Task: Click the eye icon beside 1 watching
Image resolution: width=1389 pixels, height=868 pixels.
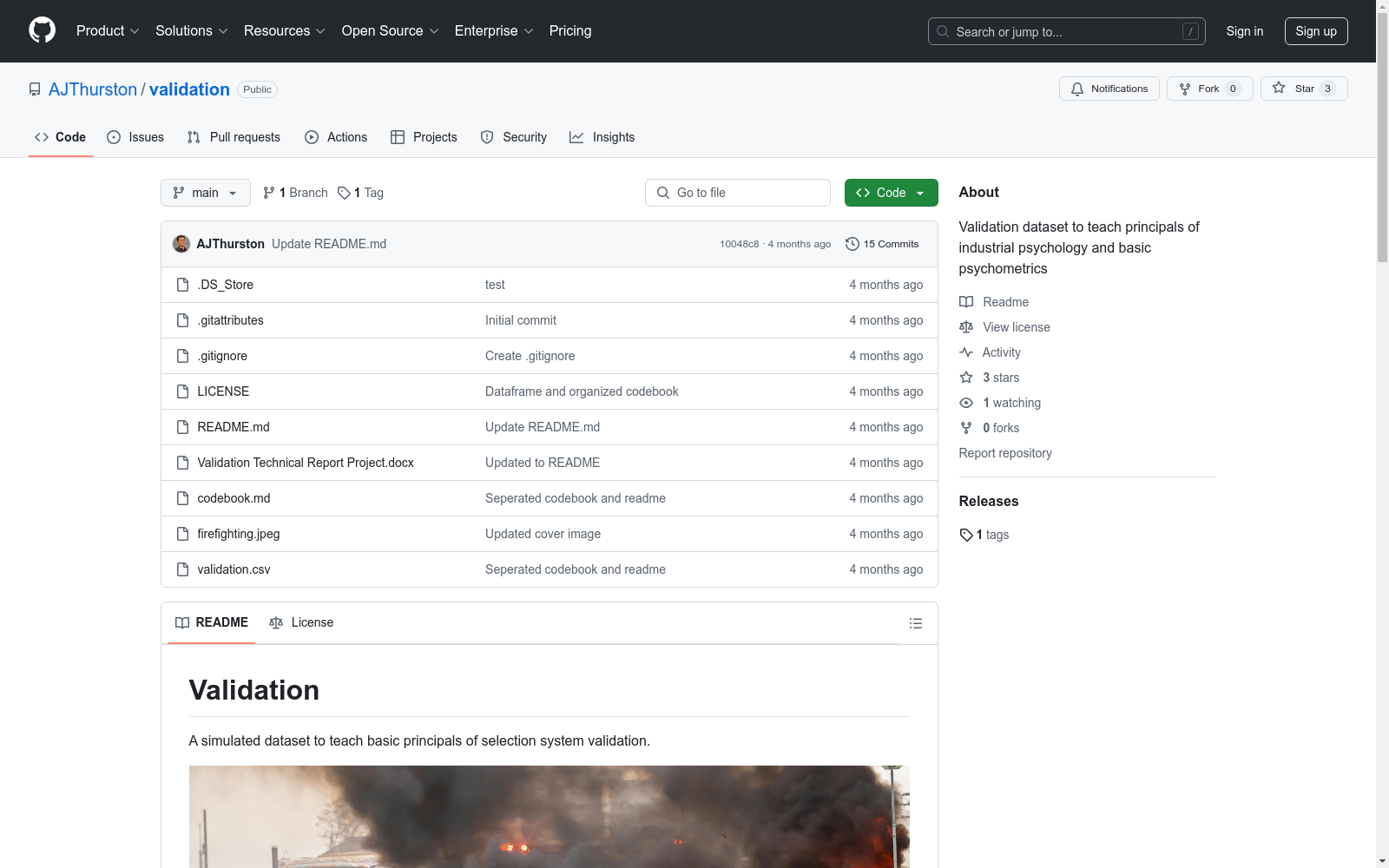Action: click(x=966, y=403)
